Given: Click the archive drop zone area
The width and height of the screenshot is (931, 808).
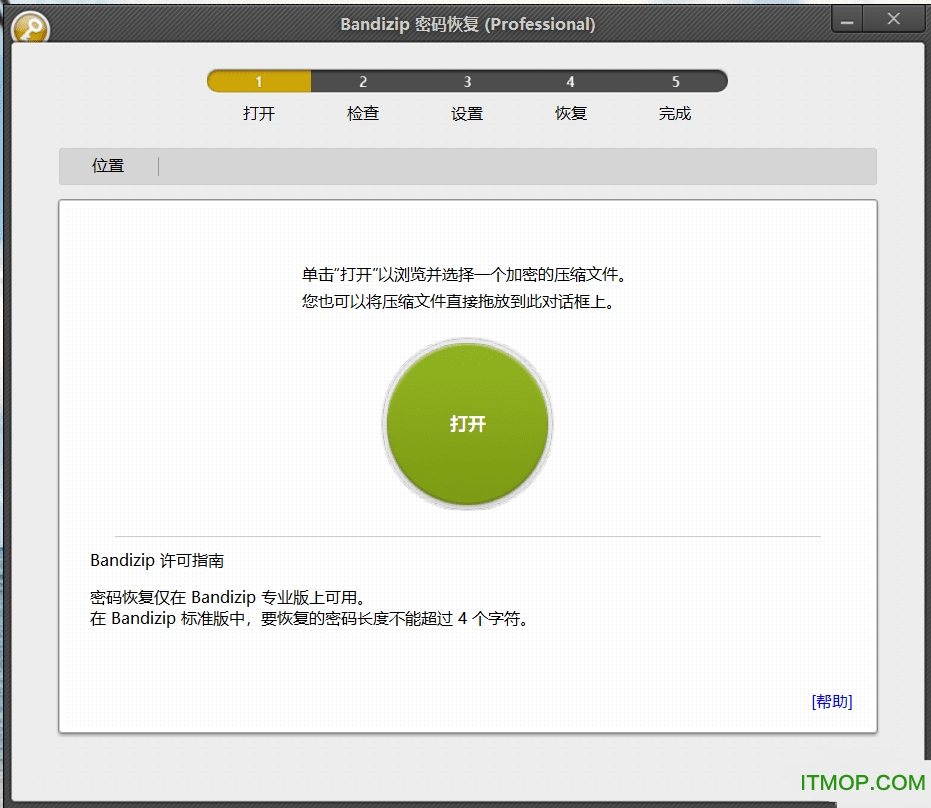Looking at the screenshot, I should click(466, 290).
